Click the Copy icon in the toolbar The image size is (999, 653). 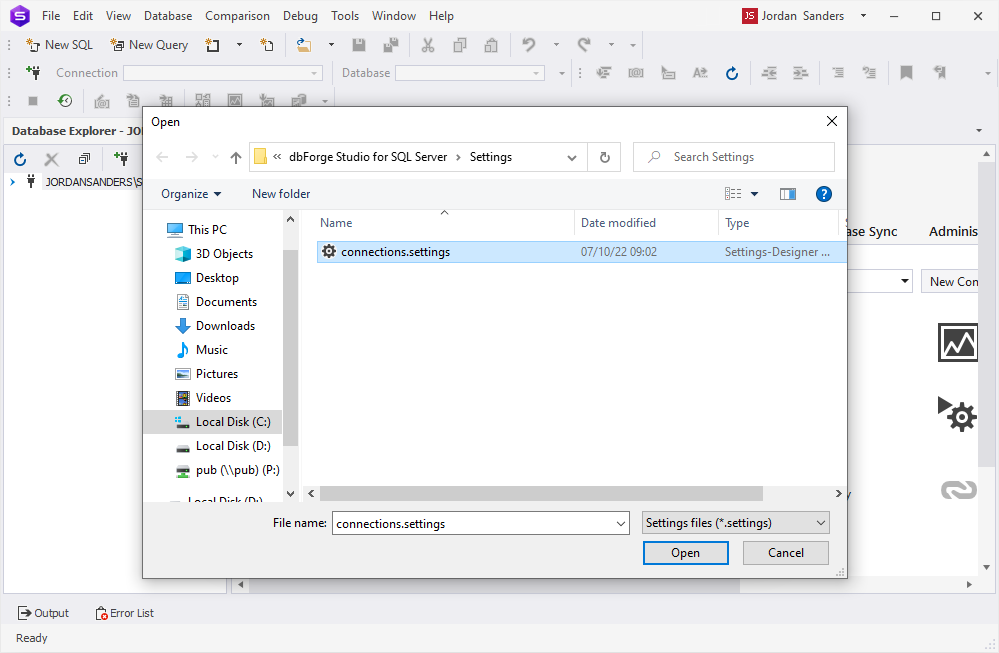(459, 45)
